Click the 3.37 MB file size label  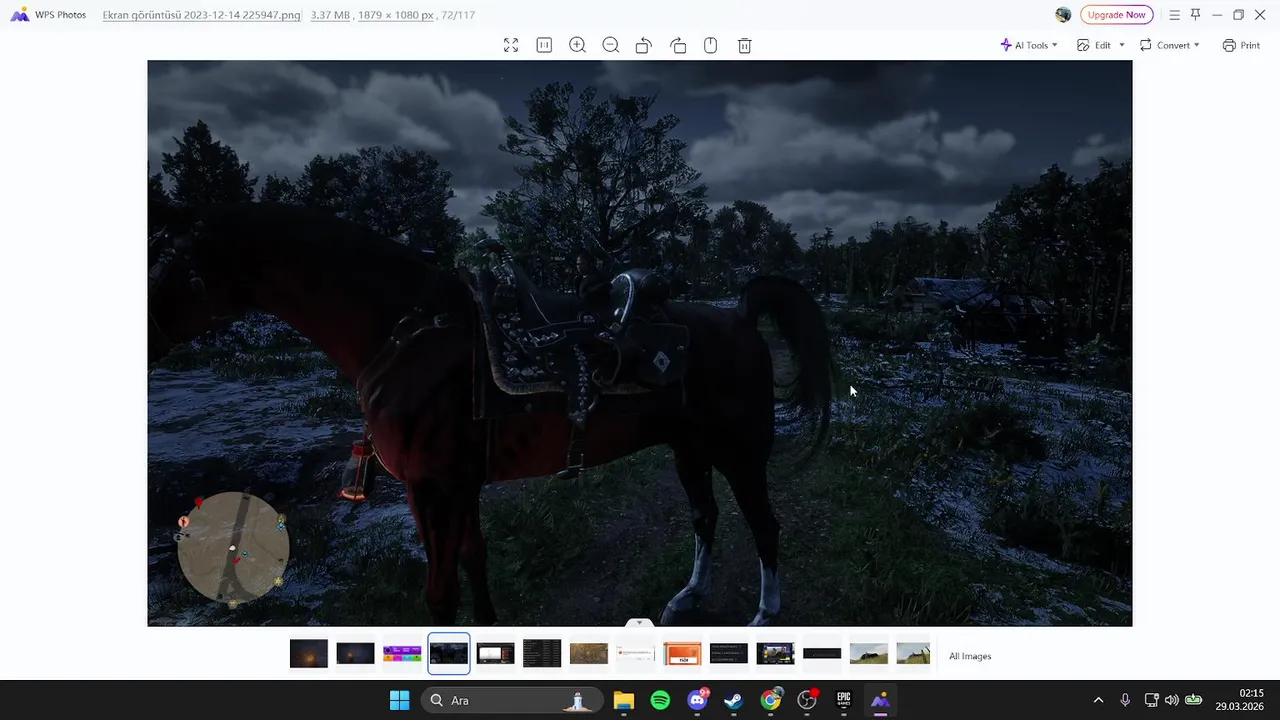click(328, 15)
